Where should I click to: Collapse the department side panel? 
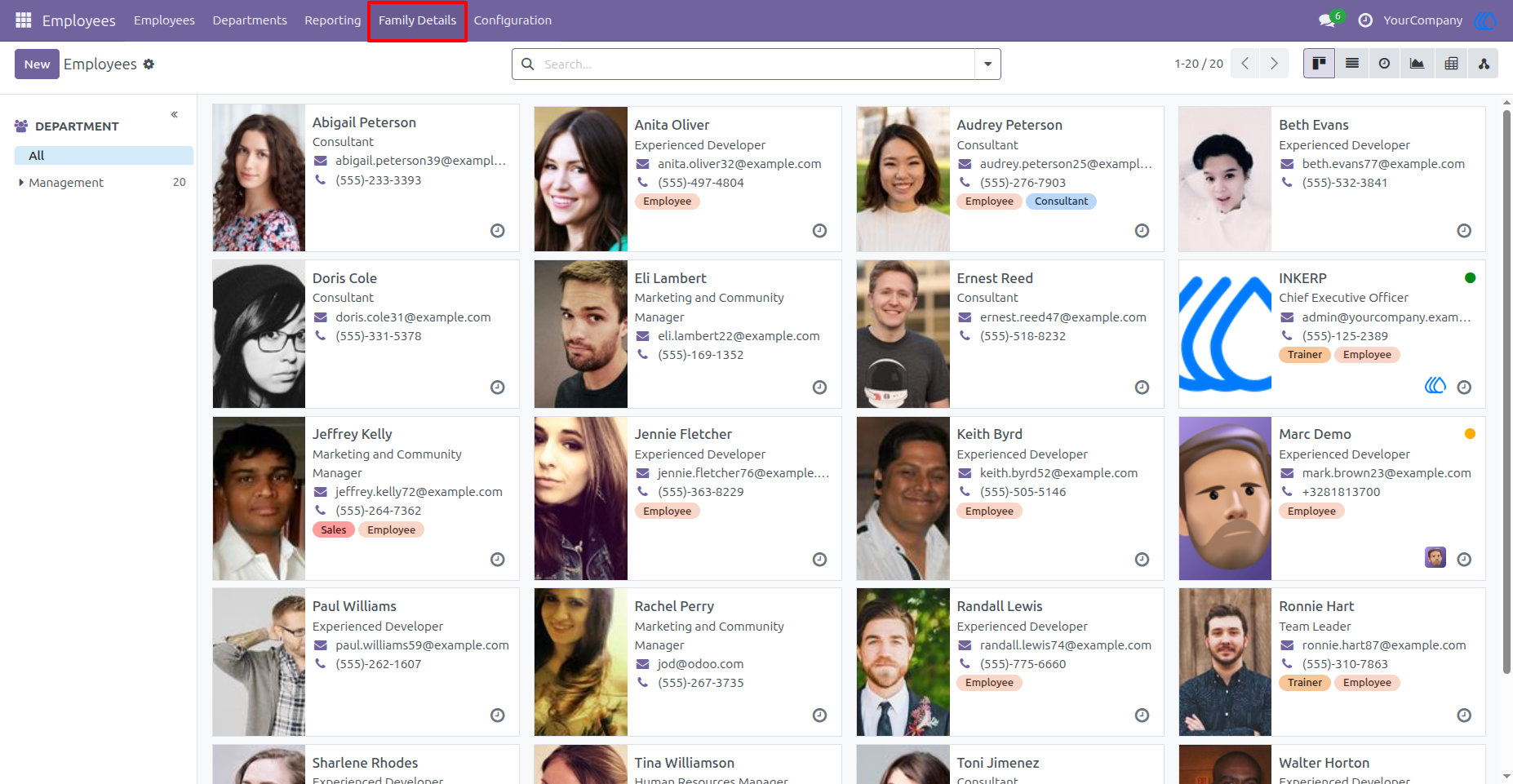click(x=175, y=115)
